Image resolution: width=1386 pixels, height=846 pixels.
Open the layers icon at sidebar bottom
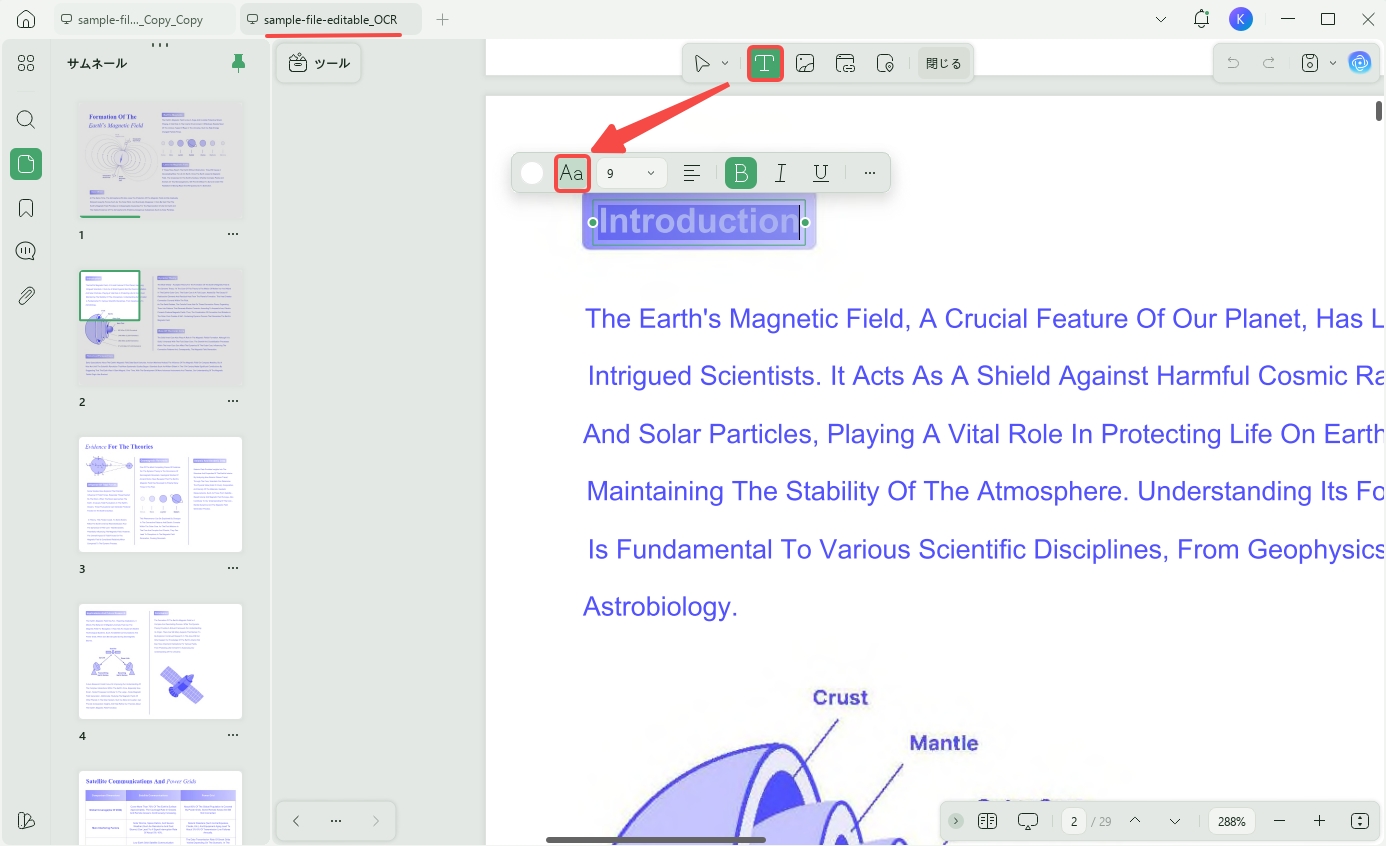[26, 820]
